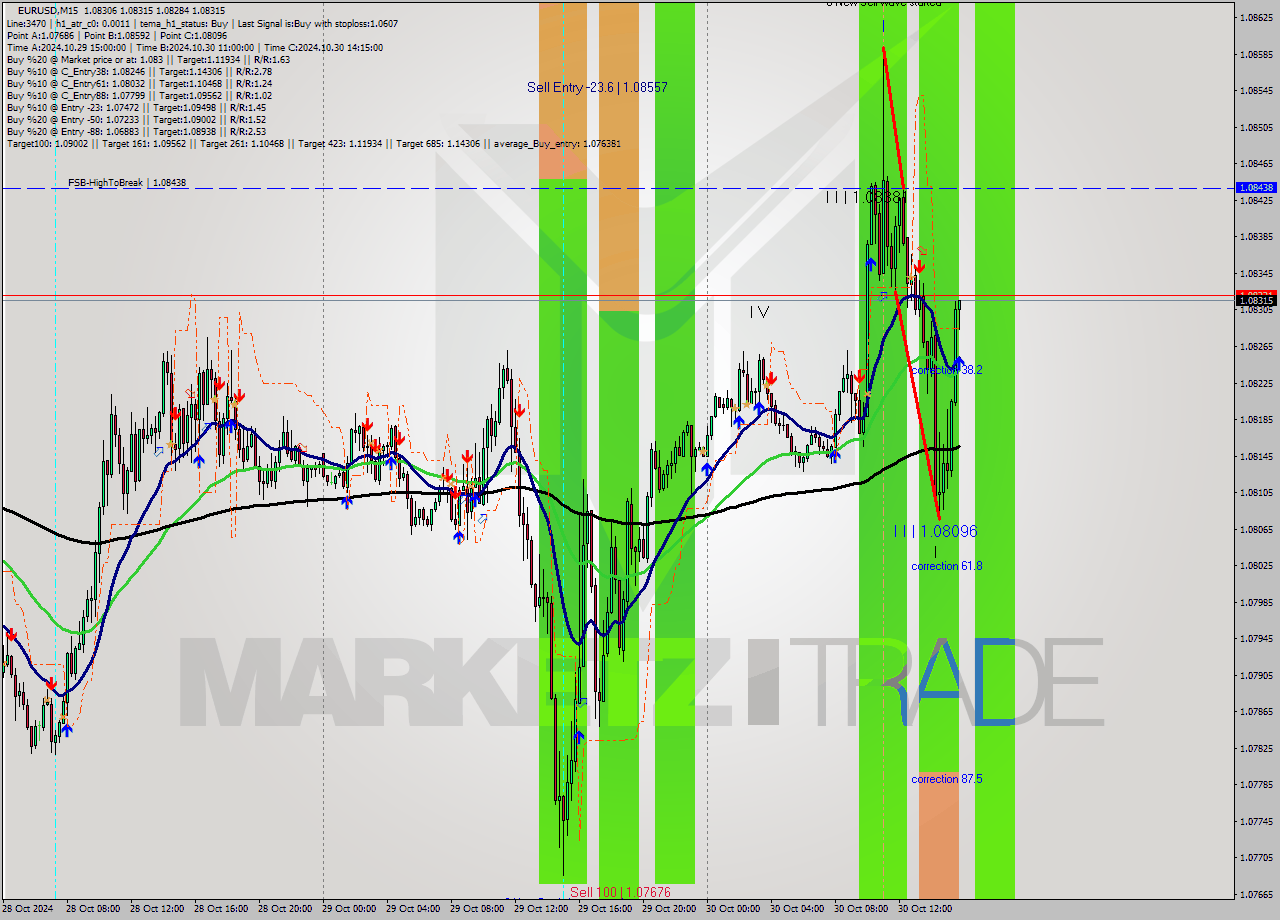Click the 1.08545 price axis label
This screenshot has height=920, width=1280.
[1255, 90]
